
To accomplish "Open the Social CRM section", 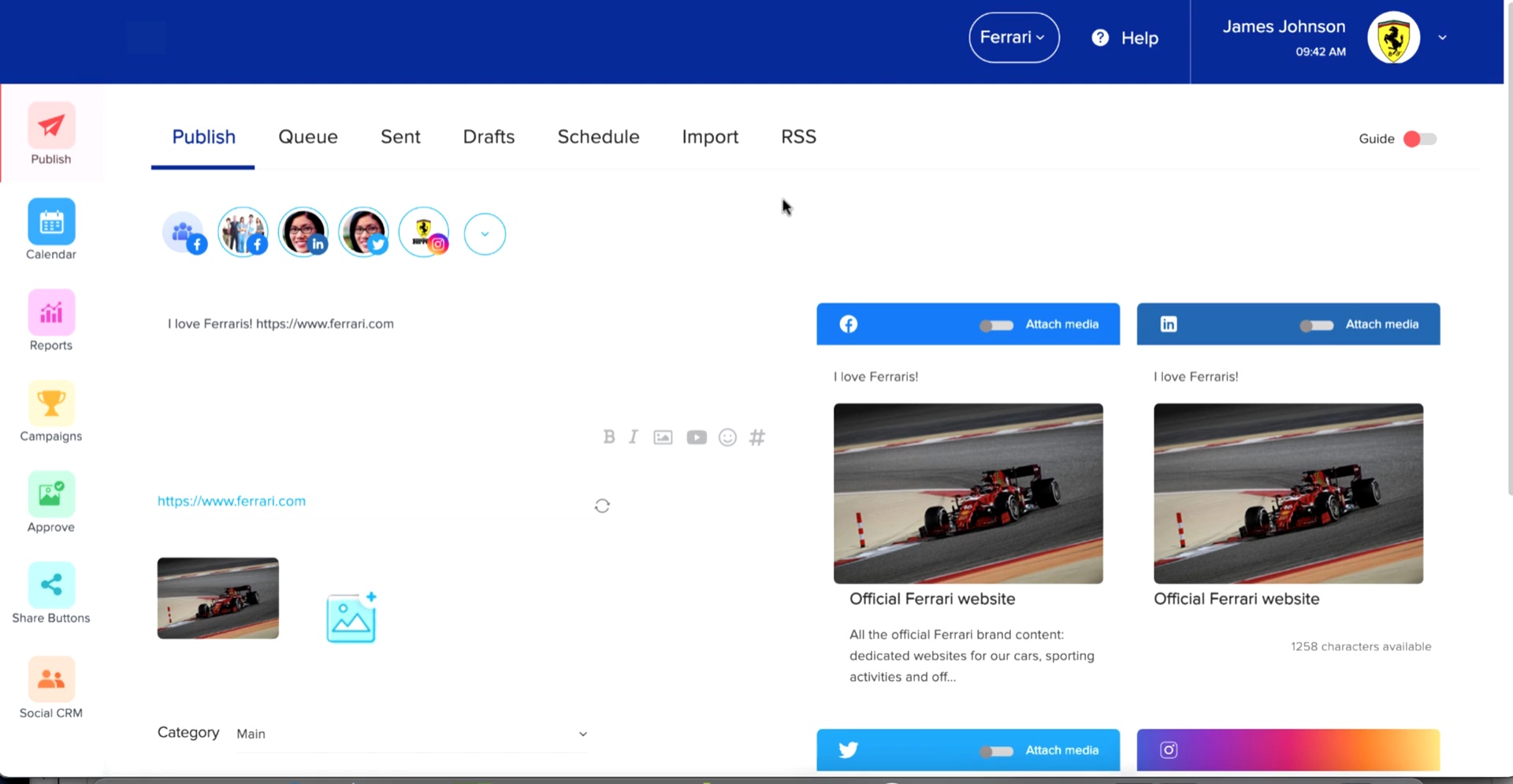I will coord(51,688).
